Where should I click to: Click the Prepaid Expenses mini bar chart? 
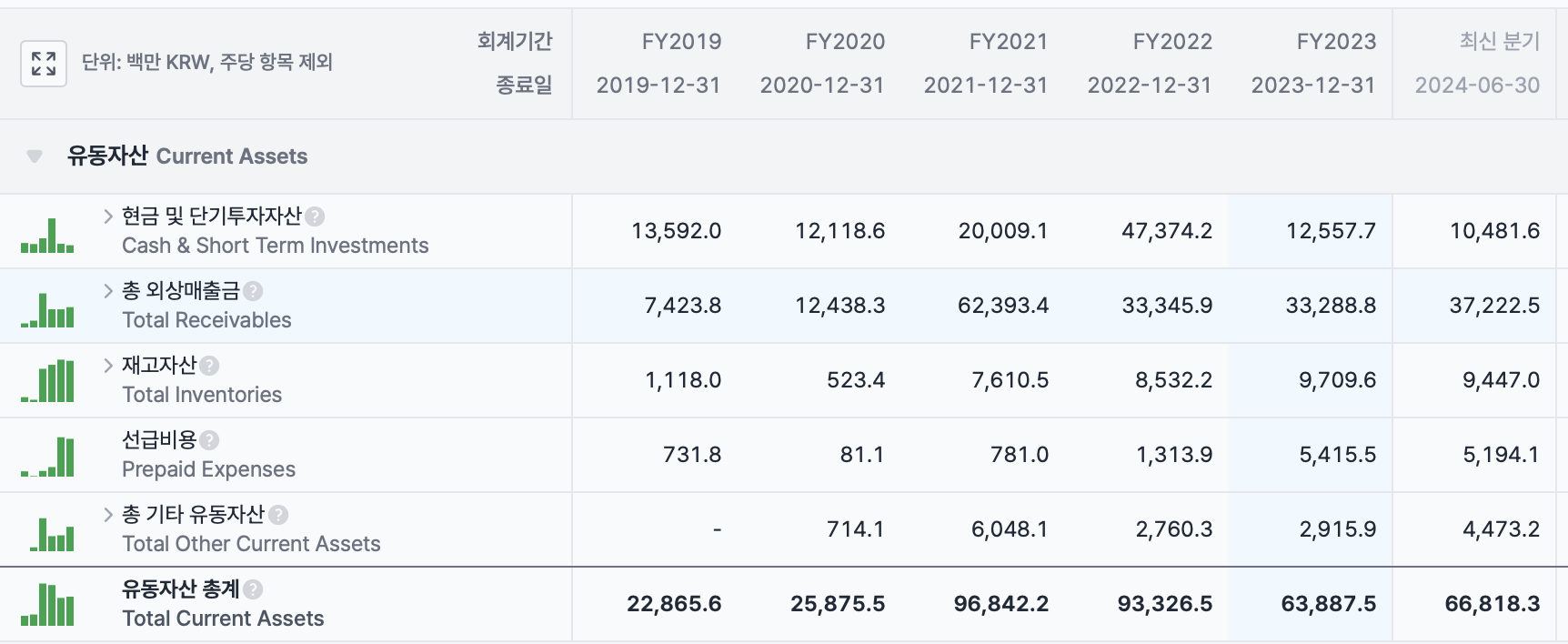47,458
